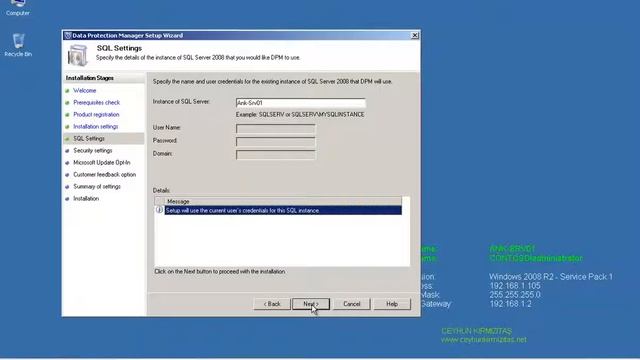Click the 'SQL Settings' page heading

[119, 48]
